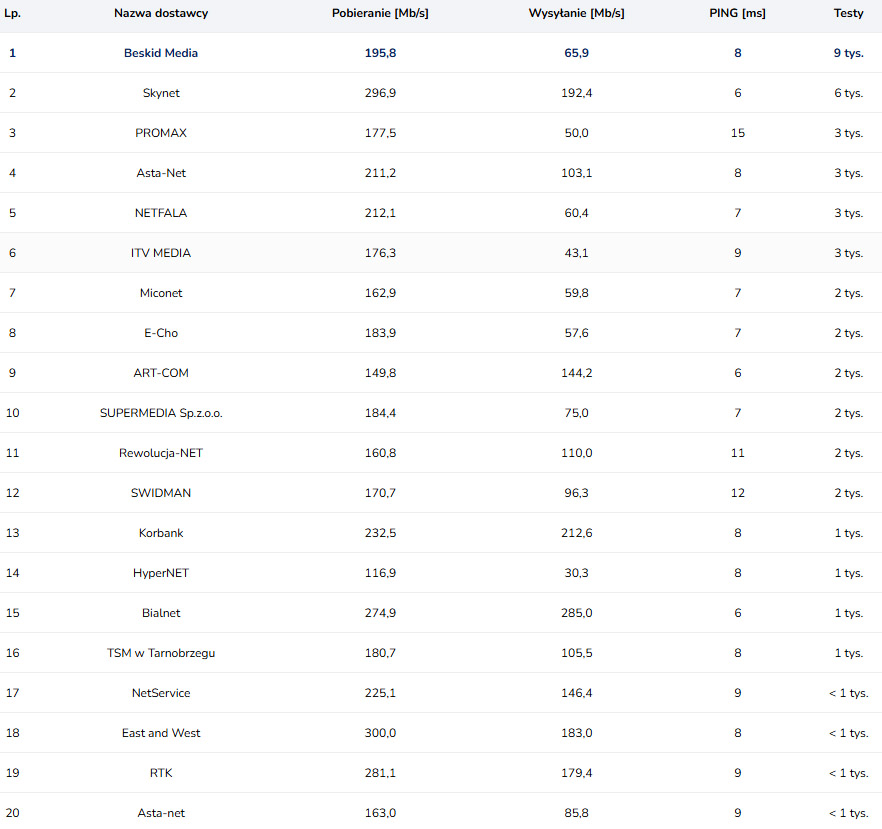Sort by Testy column header
Screen dimensions: 882x829
tap(848, 13)
